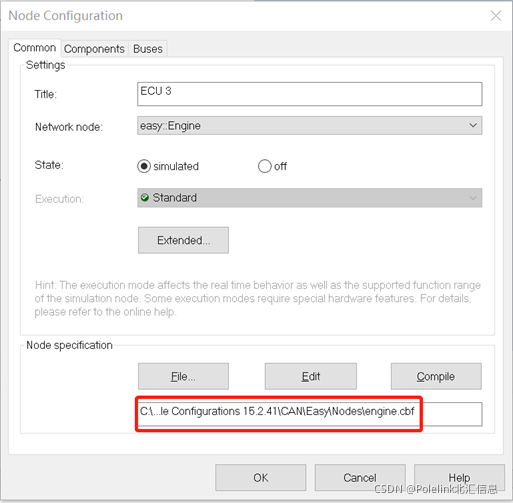
Task: Click the Cancel button
Action: point(360,478)
